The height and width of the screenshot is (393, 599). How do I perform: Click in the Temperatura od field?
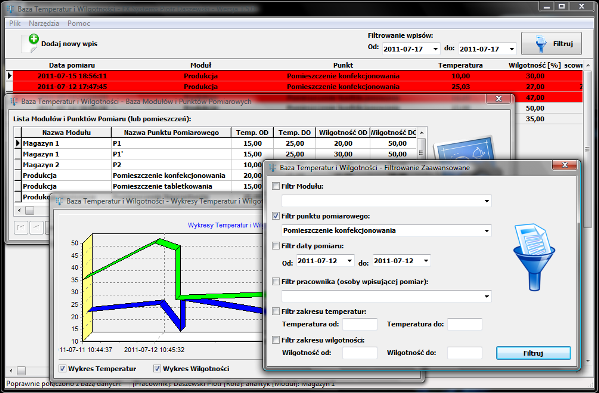point(360,324)
